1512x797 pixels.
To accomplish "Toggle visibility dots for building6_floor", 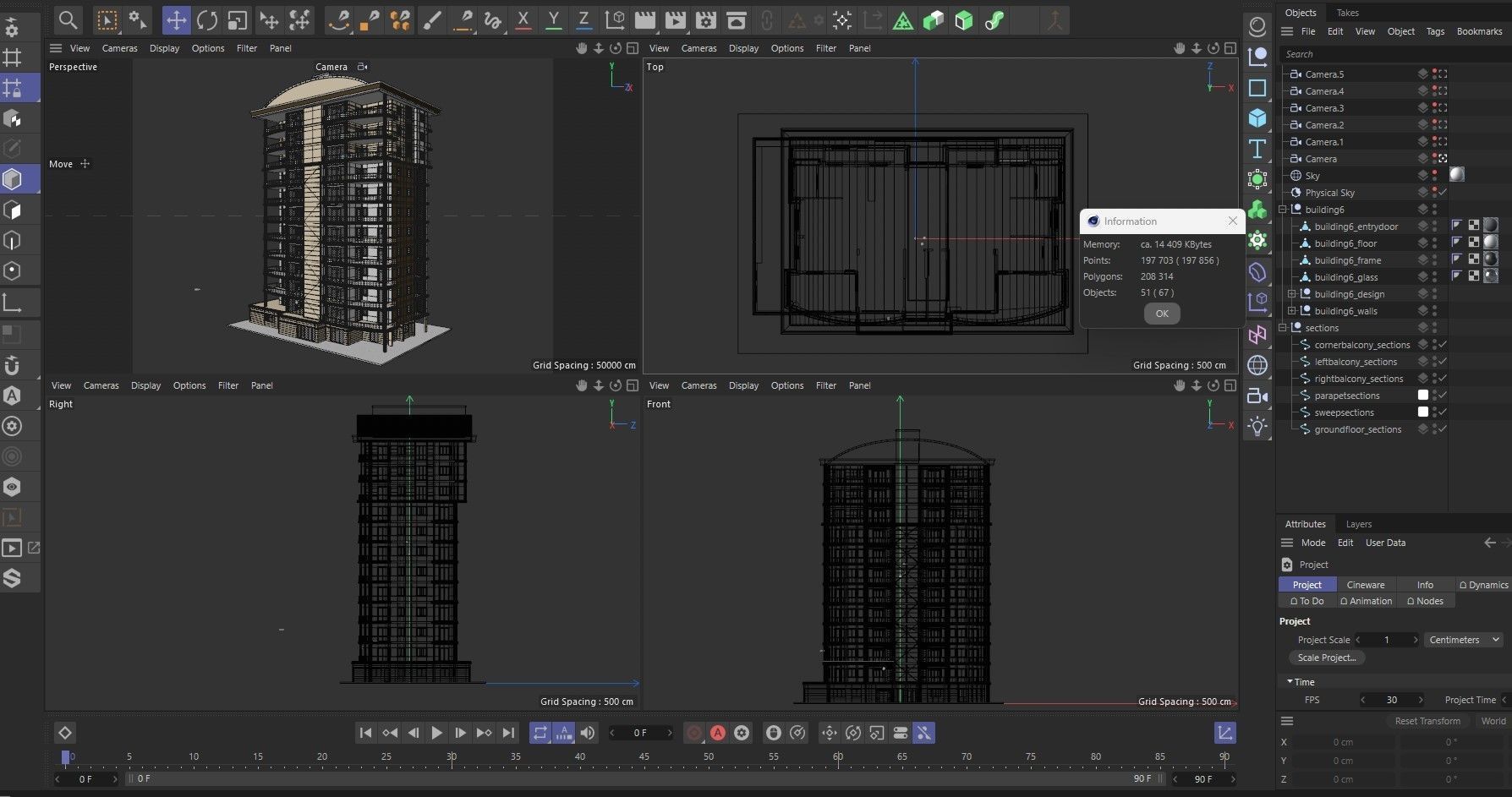I will point(1434,243).
